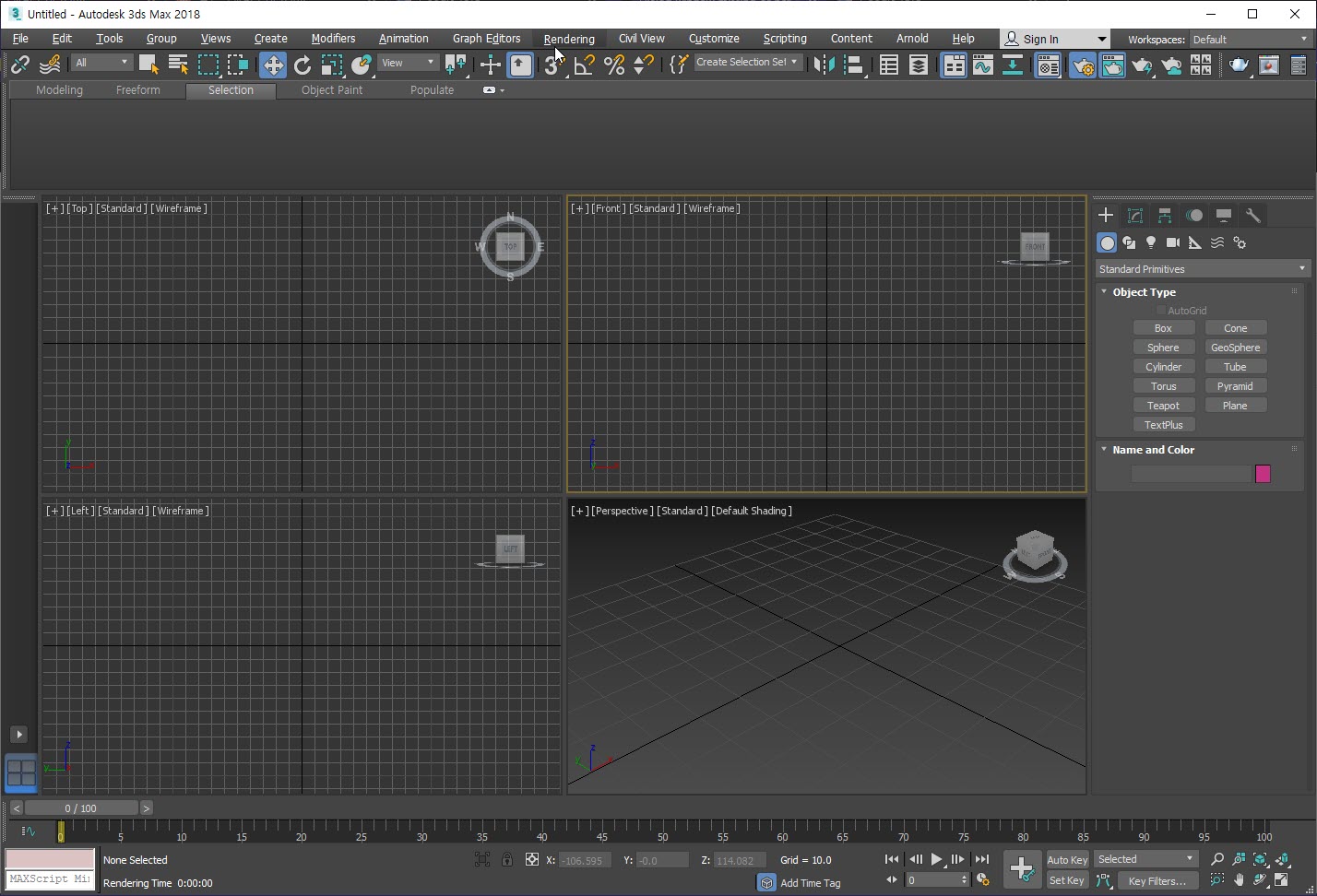Open the Workspaces Default dropdown
Image resolution: width=1317 pixels, height=896 pixels.
coord(1250,40)
